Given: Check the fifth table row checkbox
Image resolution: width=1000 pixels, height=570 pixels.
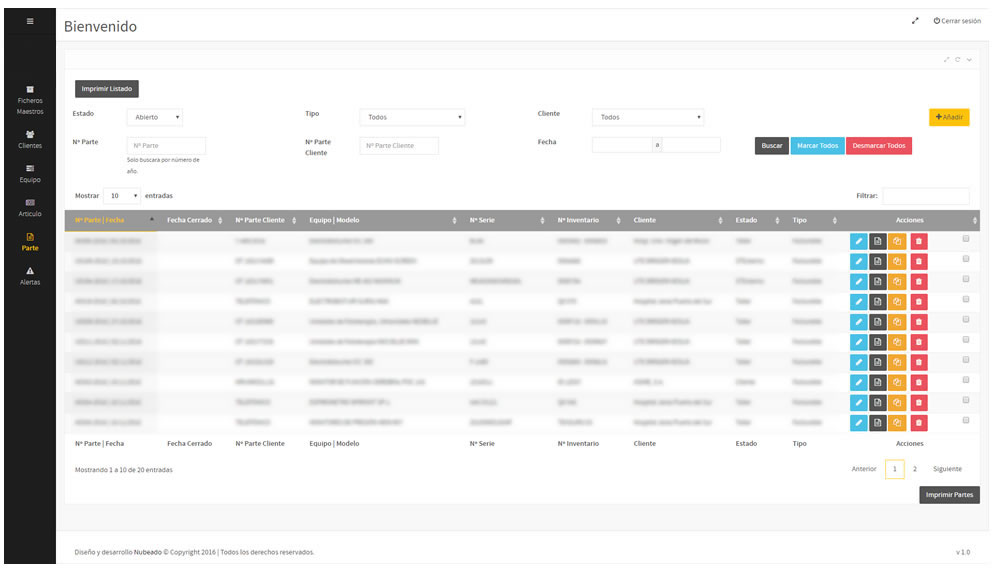Looking at the screenshot, I should click(x=966, y=320).
